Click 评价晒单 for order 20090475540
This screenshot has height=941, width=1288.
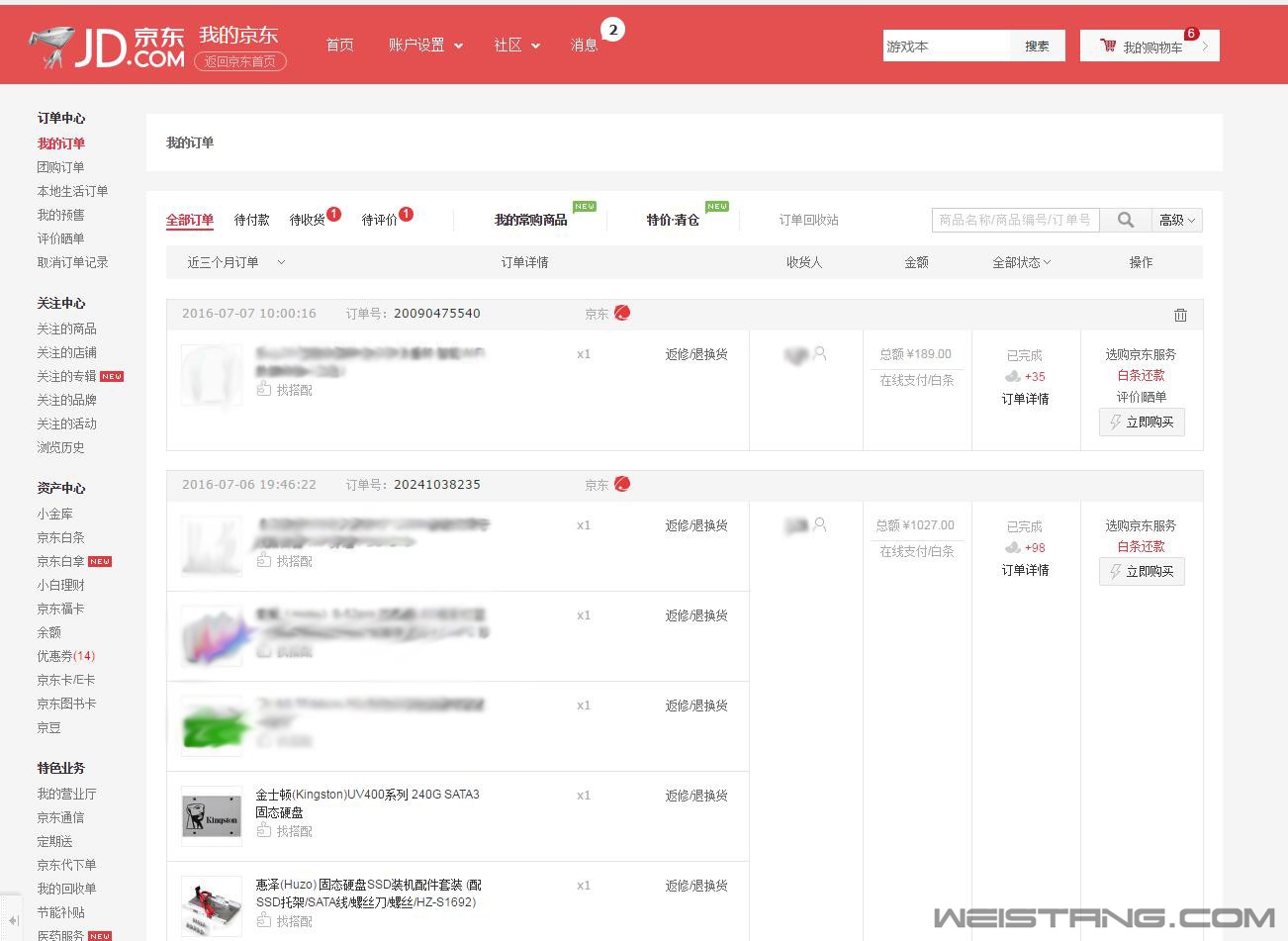point(1142,397)
